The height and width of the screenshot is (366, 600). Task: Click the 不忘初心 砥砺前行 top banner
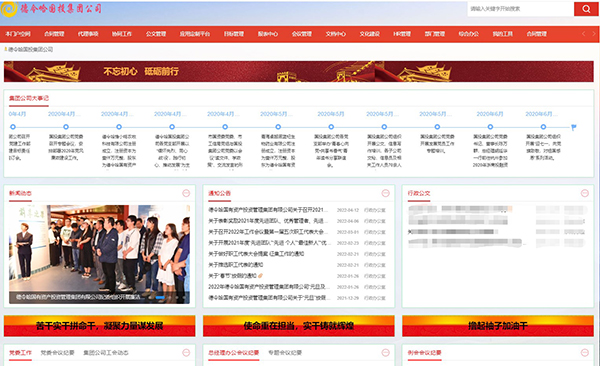pos(298,72)
